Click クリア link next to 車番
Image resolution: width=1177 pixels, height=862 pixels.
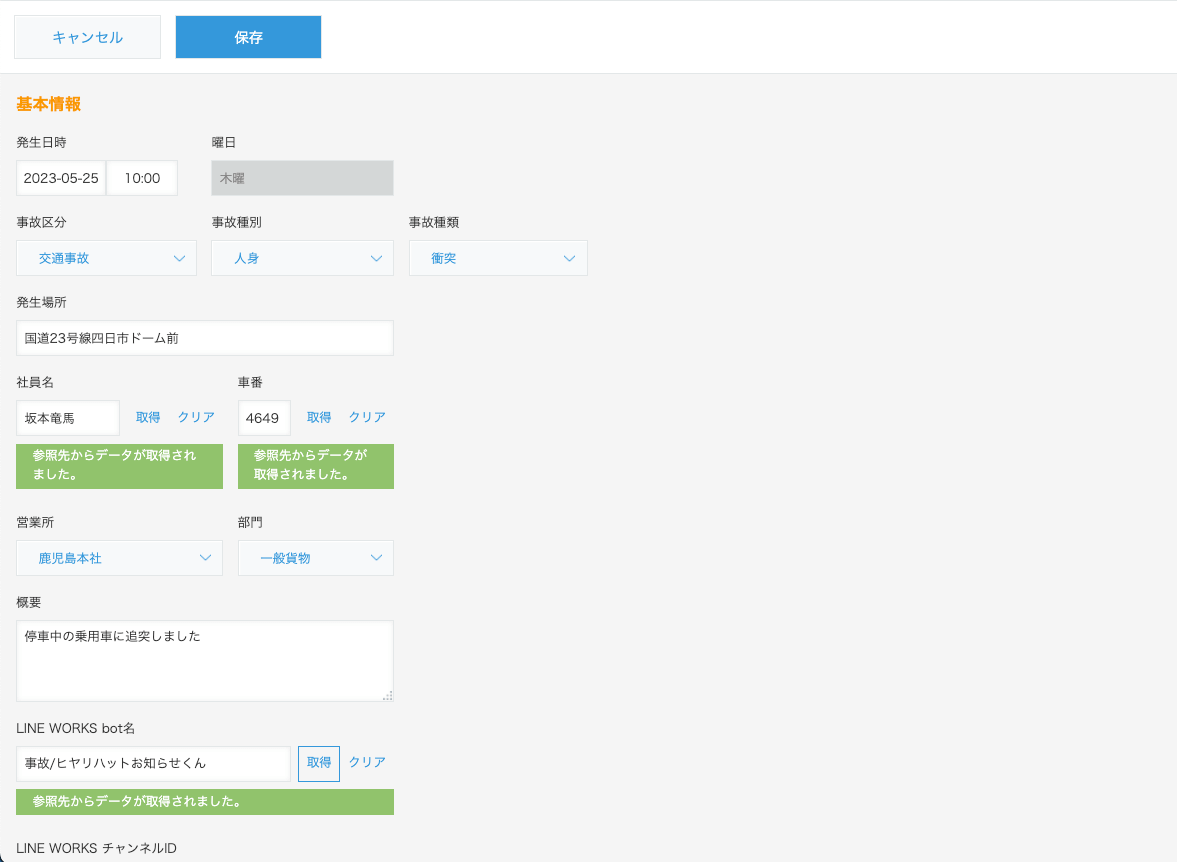coord(367,417)
